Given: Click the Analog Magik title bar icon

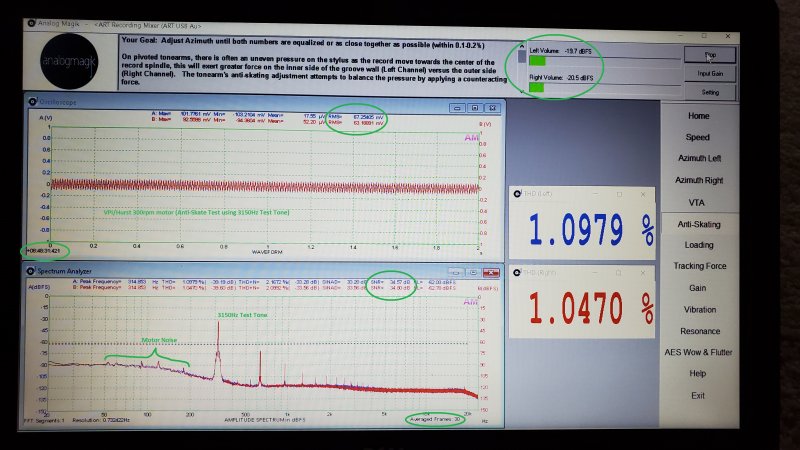Looking at the screenshot, I should coord(31,23).
